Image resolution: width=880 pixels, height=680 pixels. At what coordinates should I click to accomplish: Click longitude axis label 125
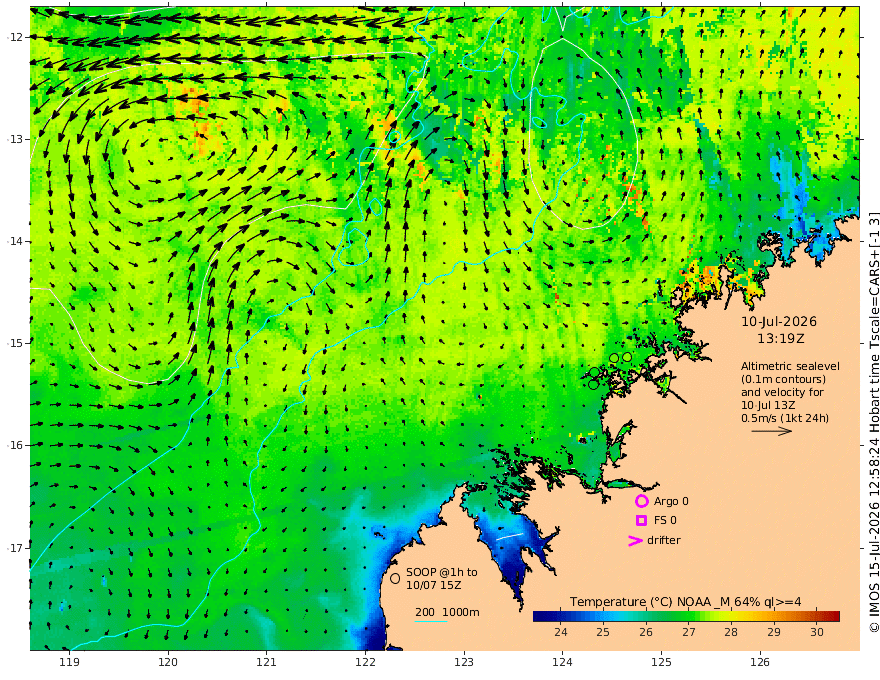(x=661, y=662)
